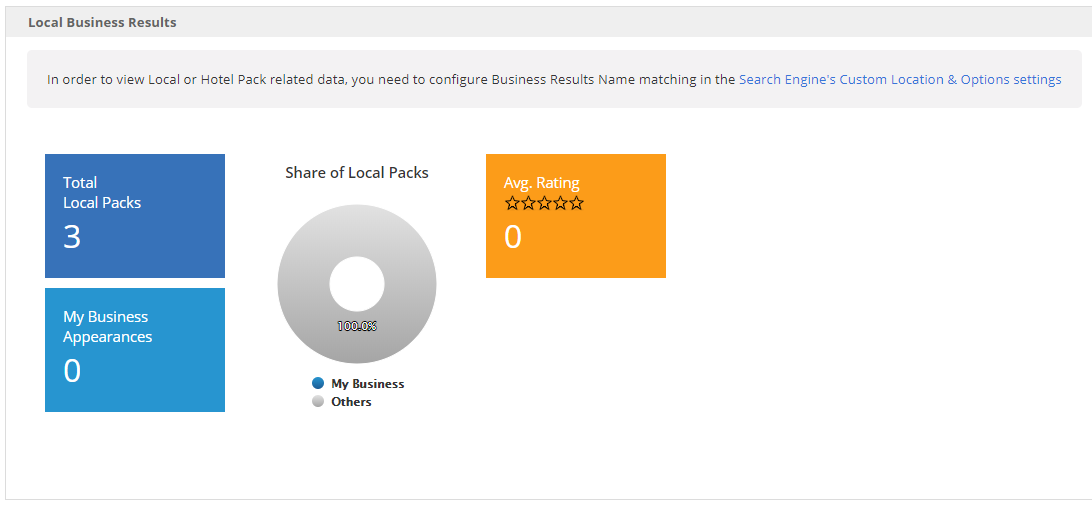Viewport: 1092px width, 505px height.
Task: Click the Local Business Results panel header
Action: coord(102,22)
